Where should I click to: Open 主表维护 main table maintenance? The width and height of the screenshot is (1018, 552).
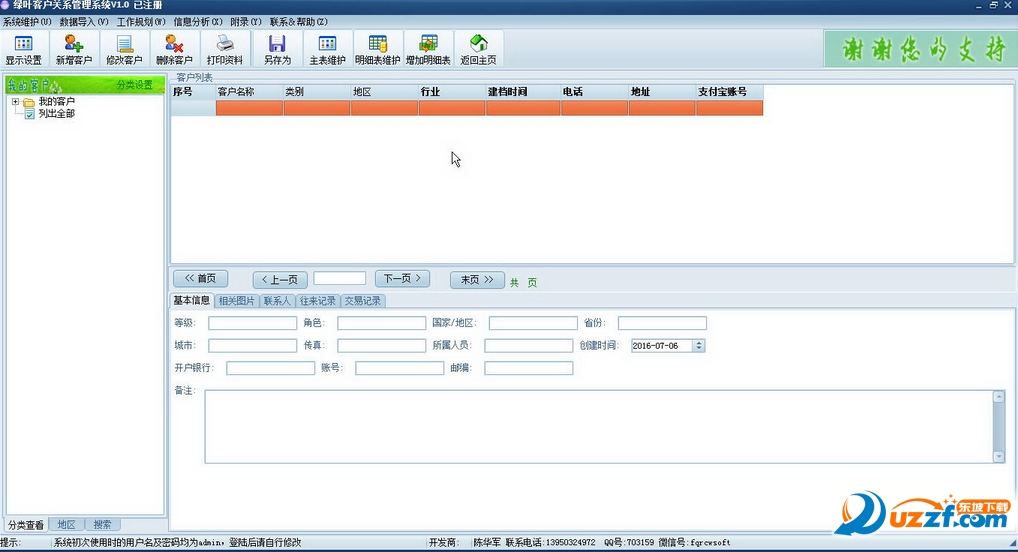click(x=327, y=49)
